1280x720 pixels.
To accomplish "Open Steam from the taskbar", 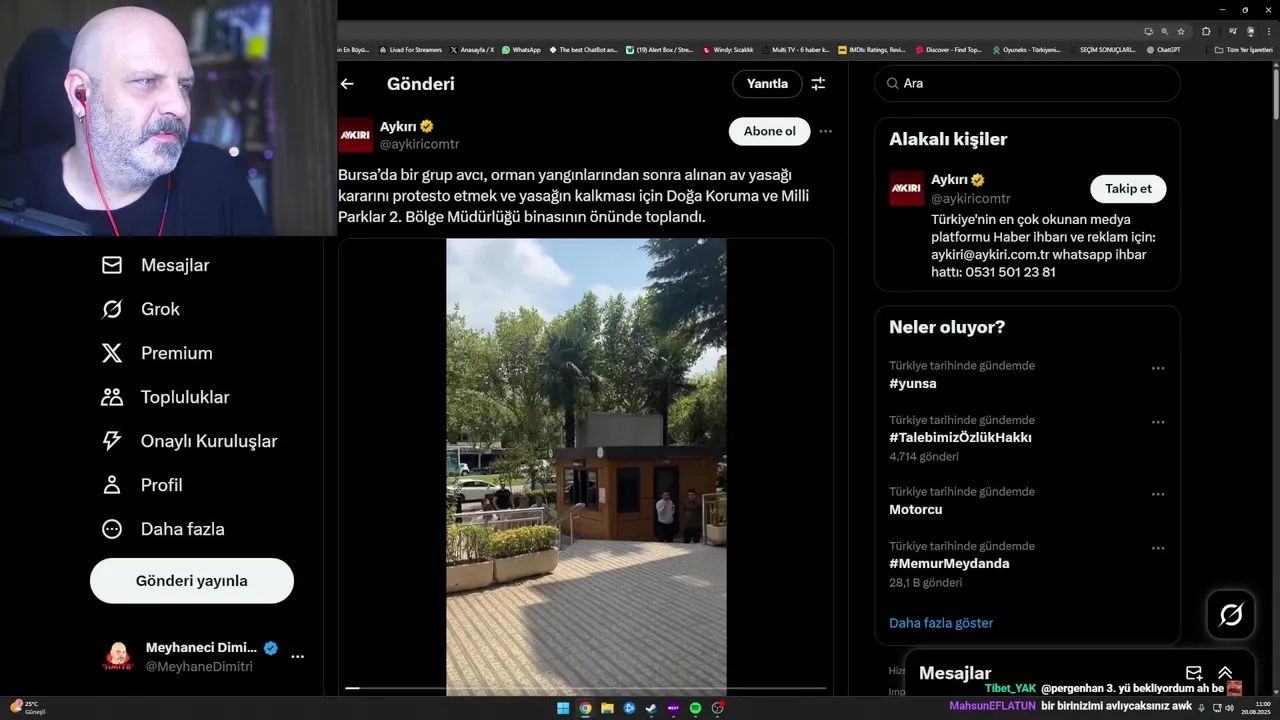I will point(651,708).
